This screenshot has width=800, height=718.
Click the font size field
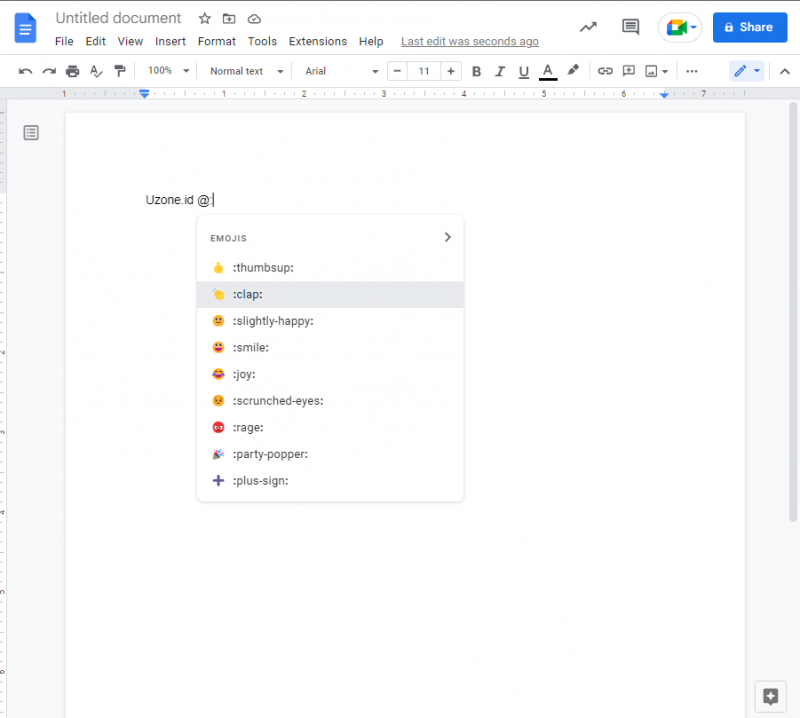(x=424, y=71)
